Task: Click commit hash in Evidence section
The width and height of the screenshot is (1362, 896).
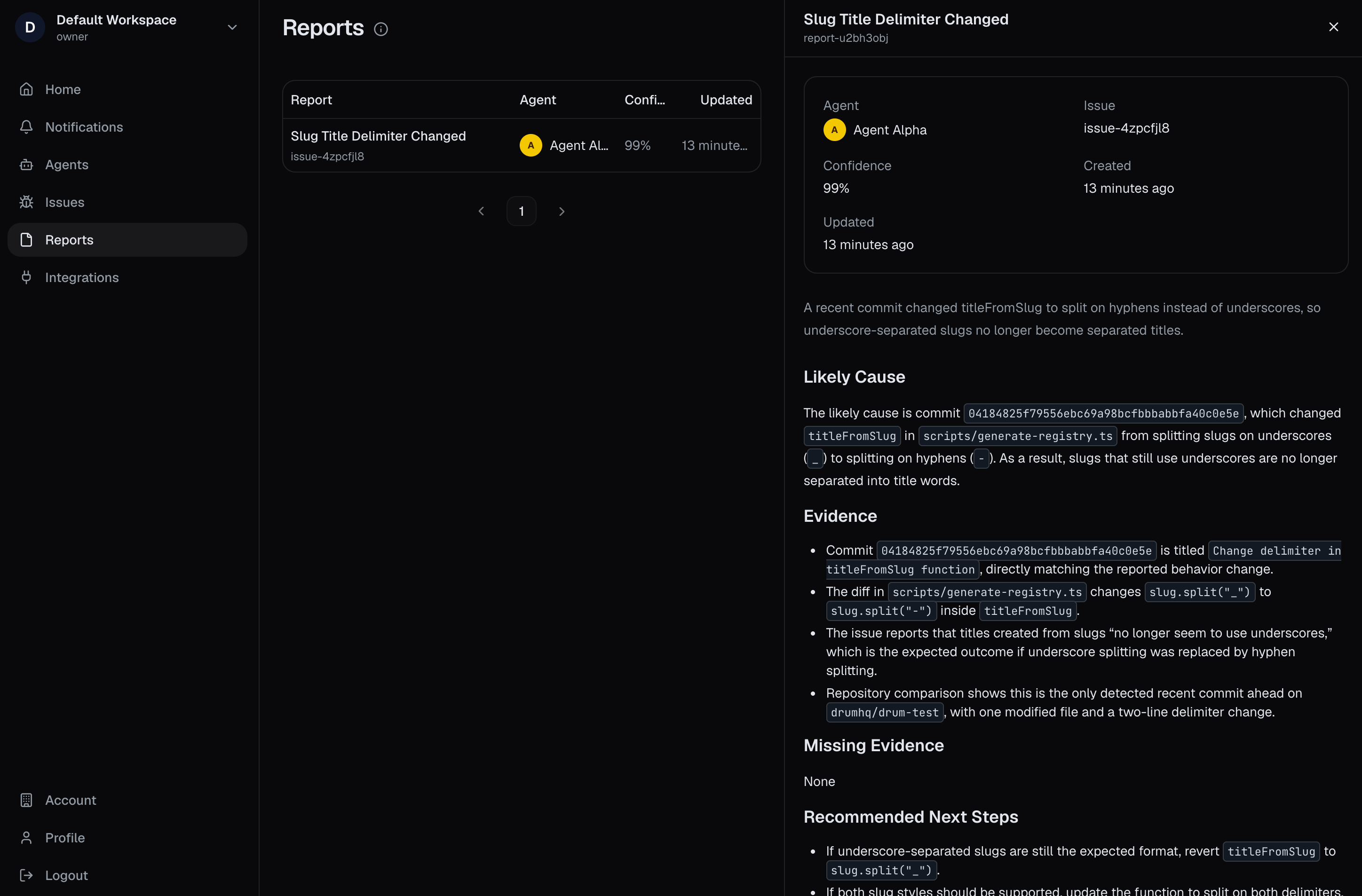Action: [1016, 550]
